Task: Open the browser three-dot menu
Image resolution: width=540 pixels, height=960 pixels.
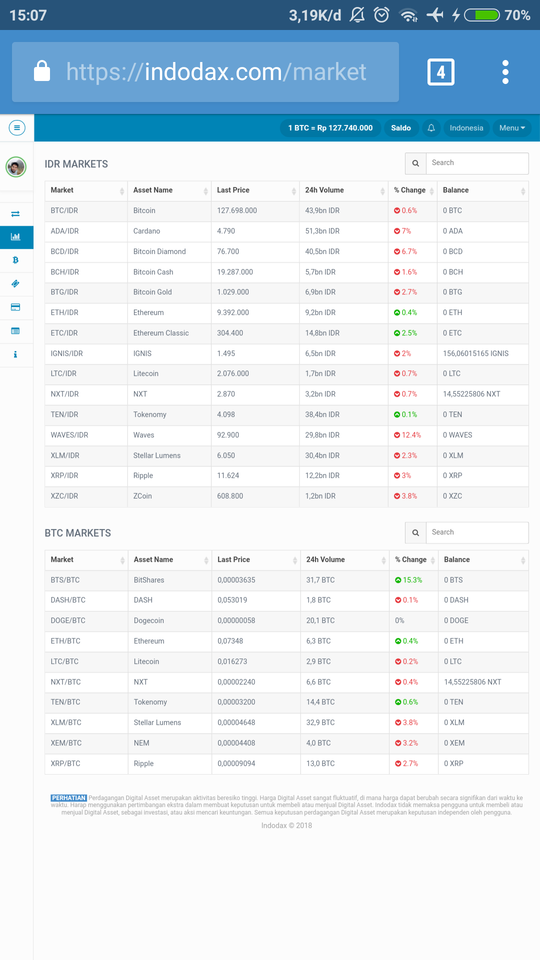Action: click(505, 72)
